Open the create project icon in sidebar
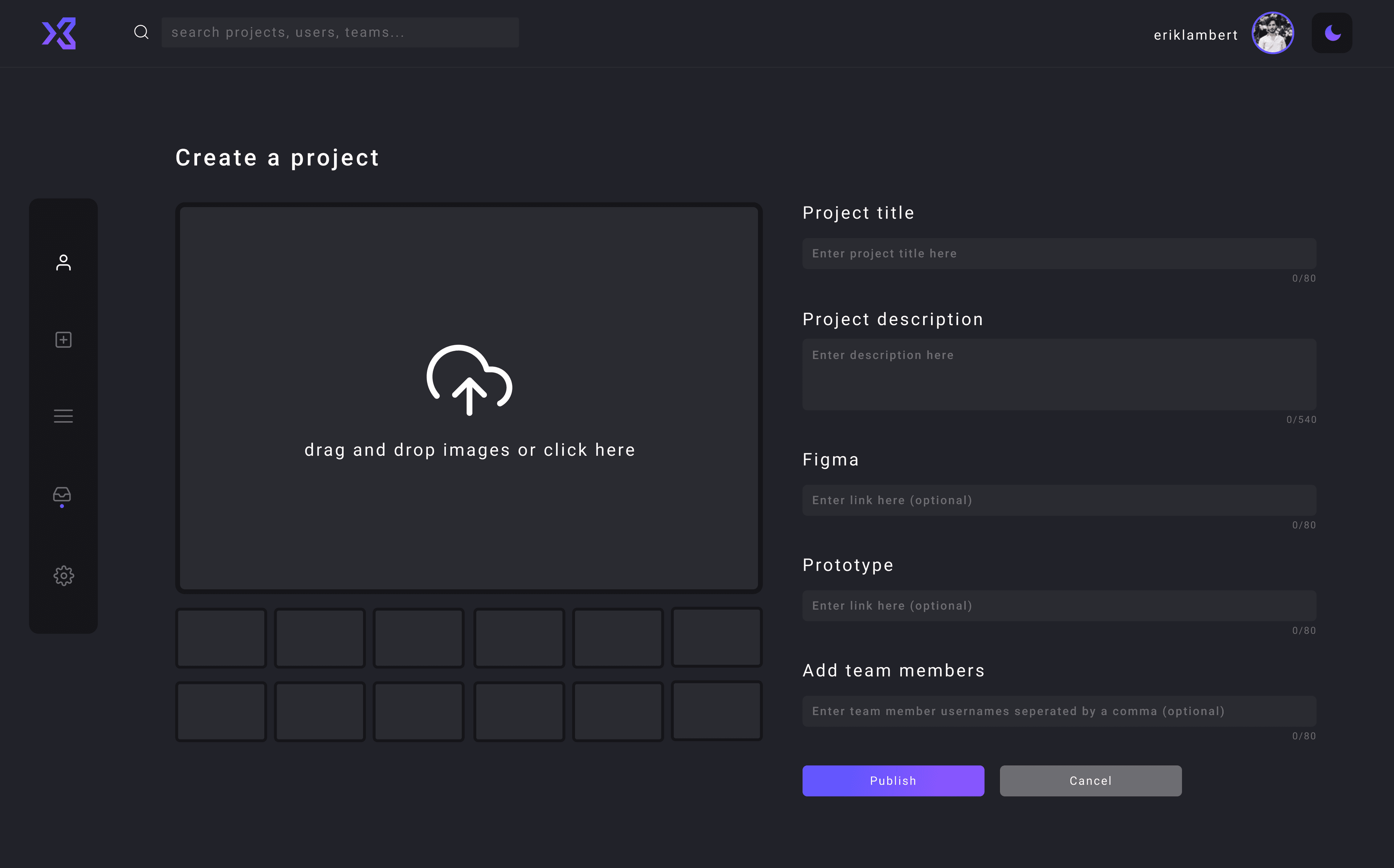 (x=63, y=339)
